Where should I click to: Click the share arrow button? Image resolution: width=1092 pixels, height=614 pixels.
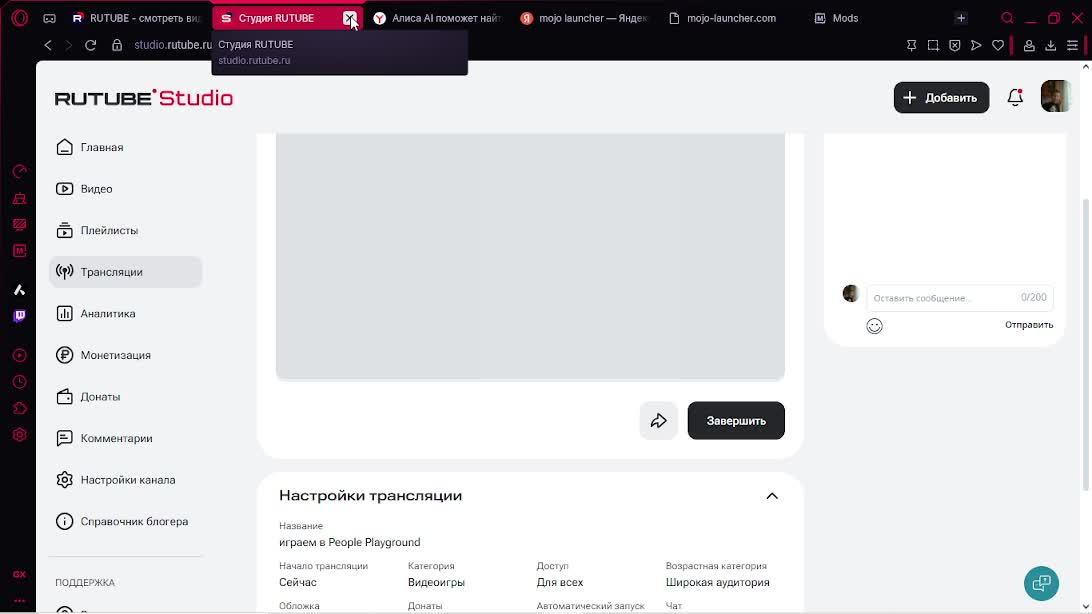(x=659, y=420)
